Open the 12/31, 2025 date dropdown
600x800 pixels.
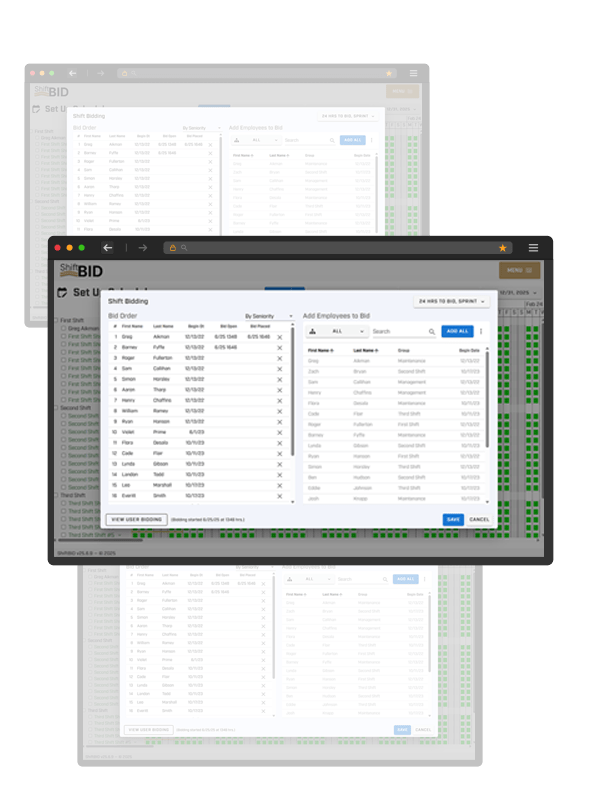tap(519, 293)
